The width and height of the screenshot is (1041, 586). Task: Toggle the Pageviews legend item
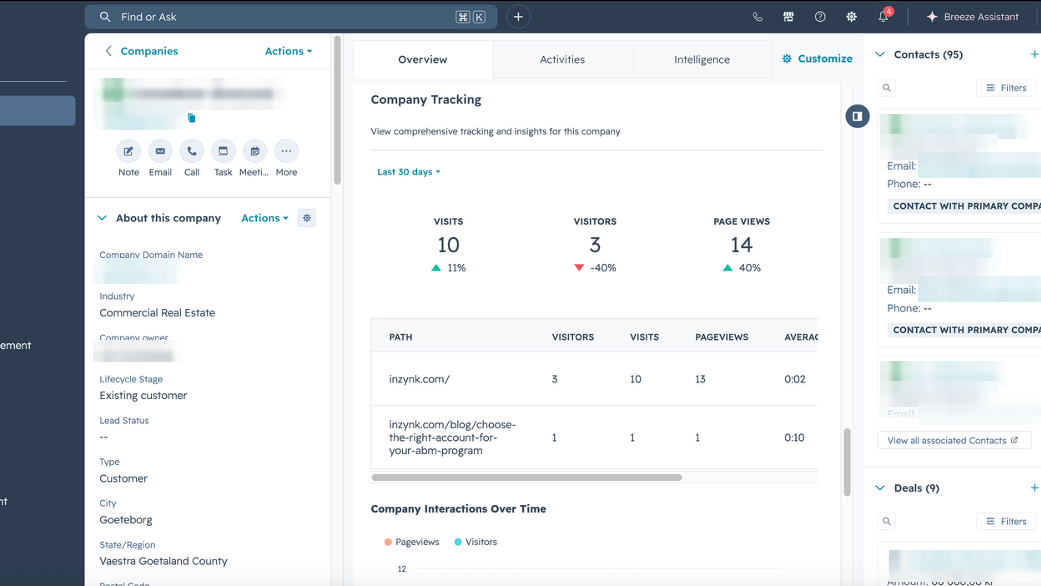[x=412, y=542]
